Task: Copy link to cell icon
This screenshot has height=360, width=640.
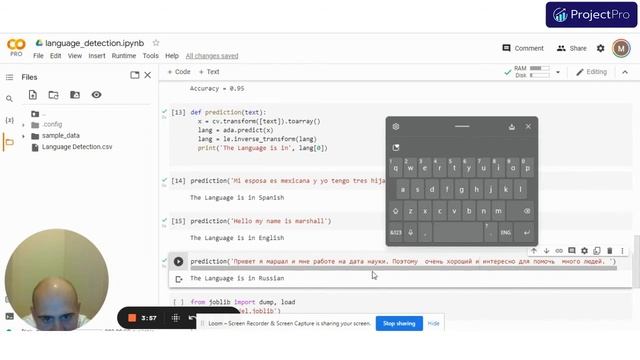Action: (559, 251)
